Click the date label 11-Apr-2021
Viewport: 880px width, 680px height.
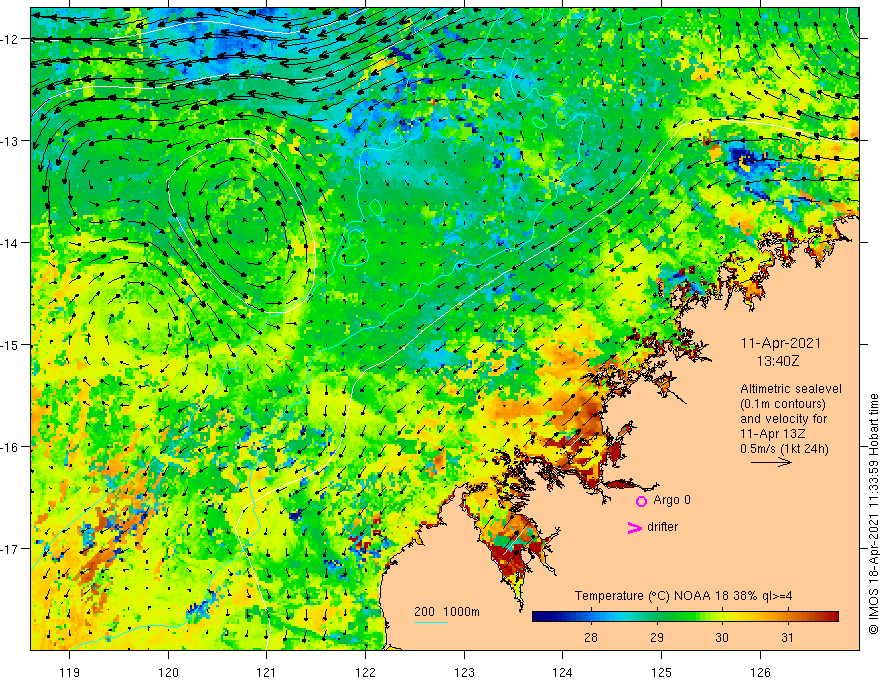[781, 343]
